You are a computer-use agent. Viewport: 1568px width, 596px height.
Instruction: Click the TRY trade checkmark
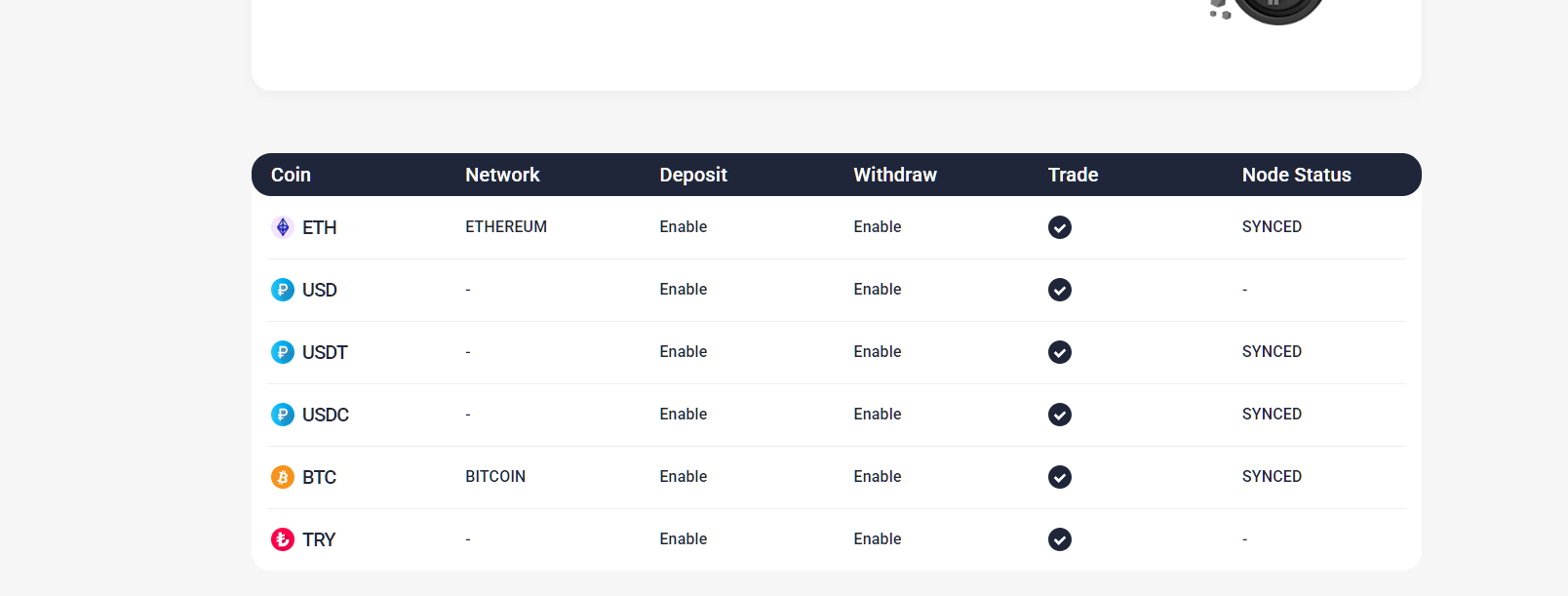[1060, 539]
